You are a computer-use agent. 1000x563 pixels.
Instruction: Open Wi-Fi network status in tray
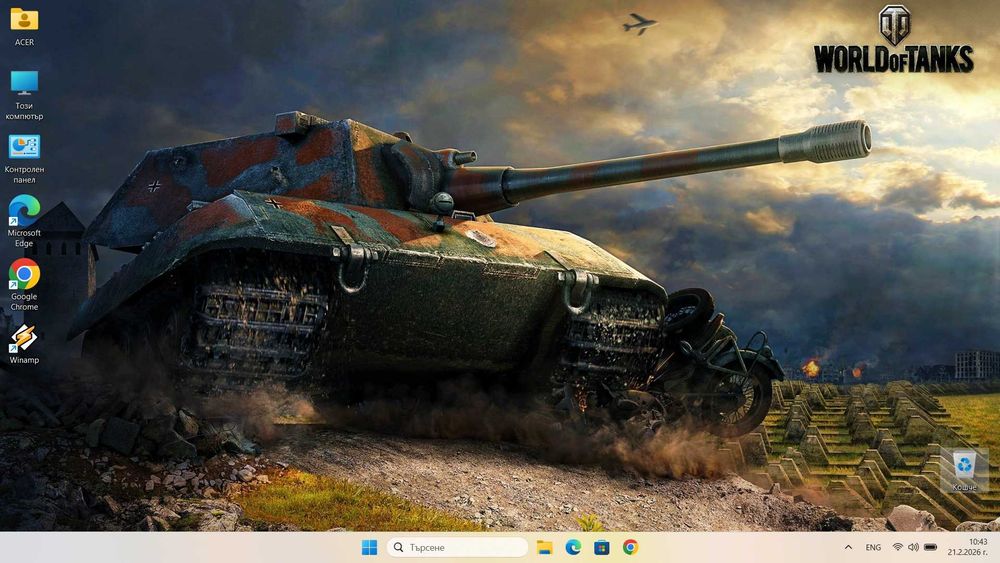pyautogui.click(x=897, y=547)
